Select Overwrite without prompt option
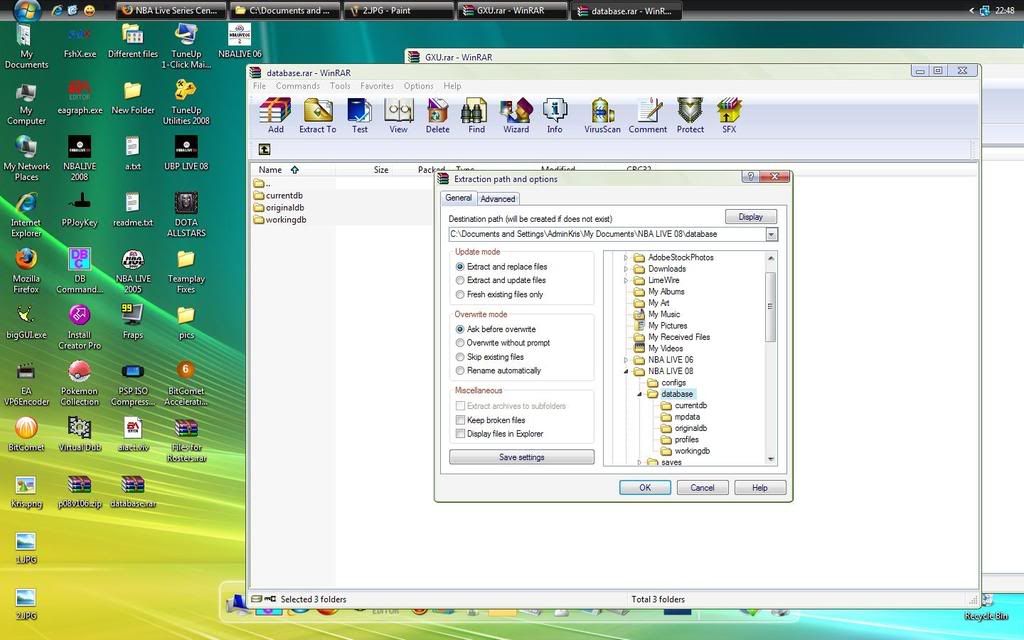Image resolution: width=1024 pixels, height=640 pixels. pos(503,343)
